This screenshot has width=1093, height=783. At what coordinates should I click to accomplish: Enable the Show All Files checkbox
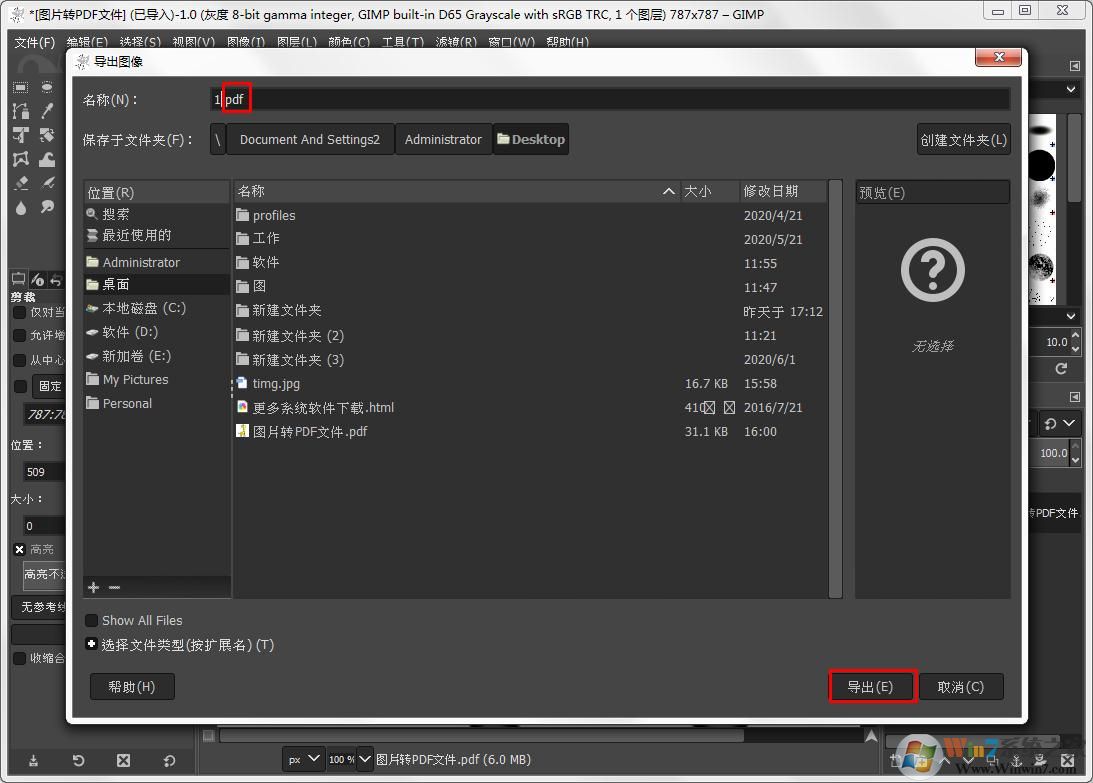click(x=91, y=620)
